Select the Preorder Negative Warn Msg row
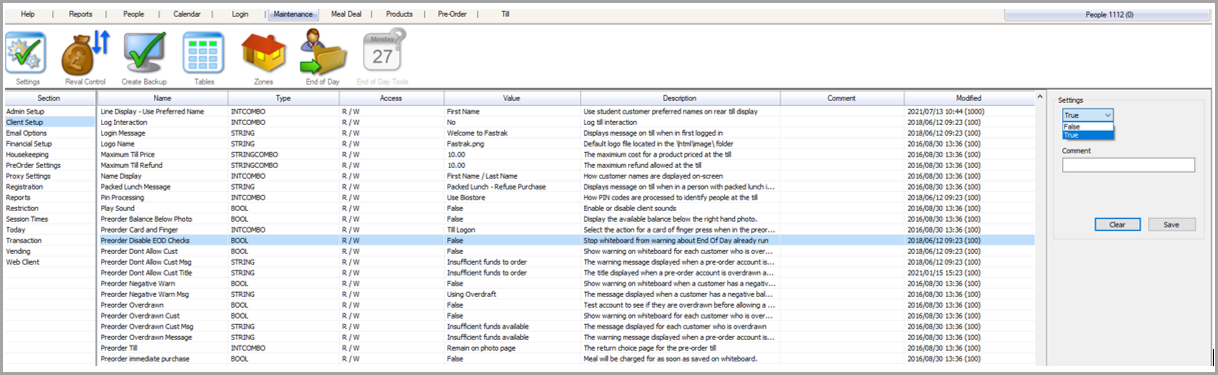Viewport: 1218px width, 375px height. pos(565,294)
